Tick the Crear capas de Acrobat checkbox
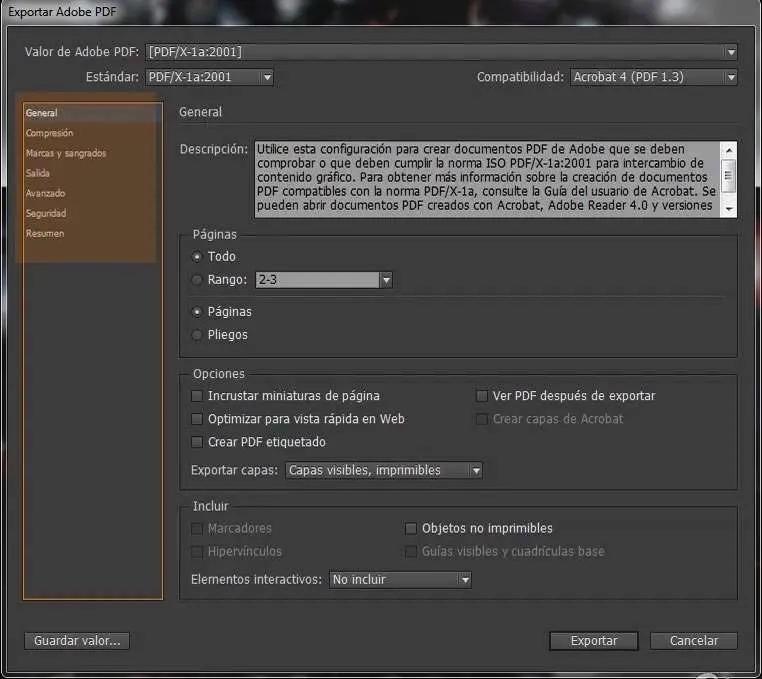This screenshot has width=762, height=679. (482, 419)
